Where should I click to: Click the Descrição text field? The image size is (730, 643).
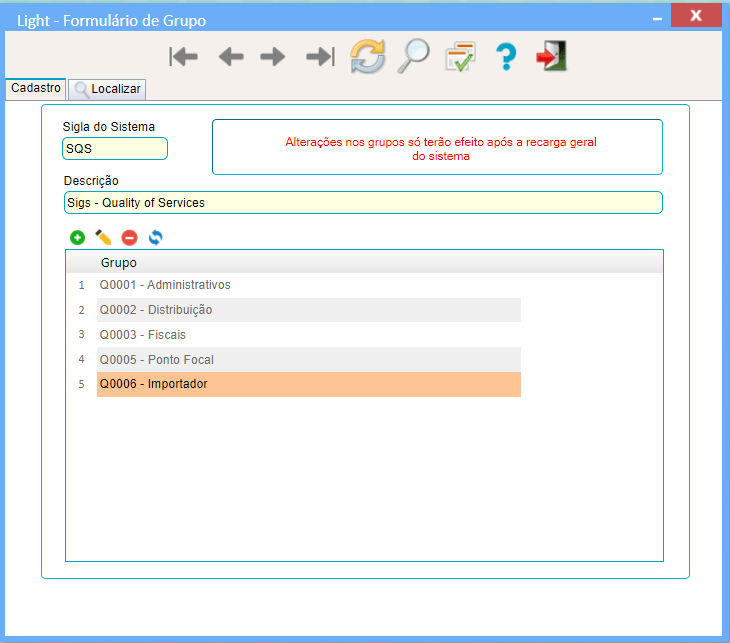tap(362, 203)
